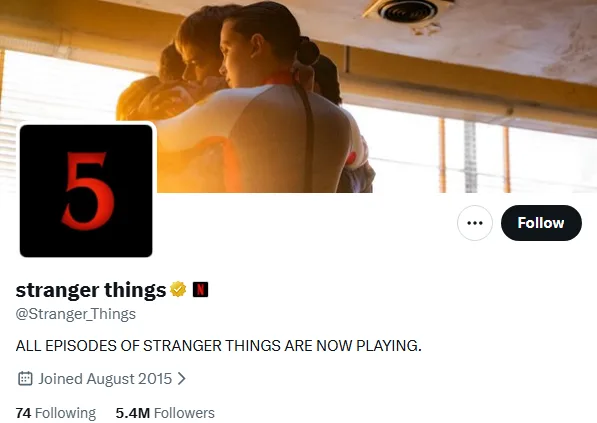Open the three-dot more options menu
Screen dimensions: 597x423
[x=474, y=223]
